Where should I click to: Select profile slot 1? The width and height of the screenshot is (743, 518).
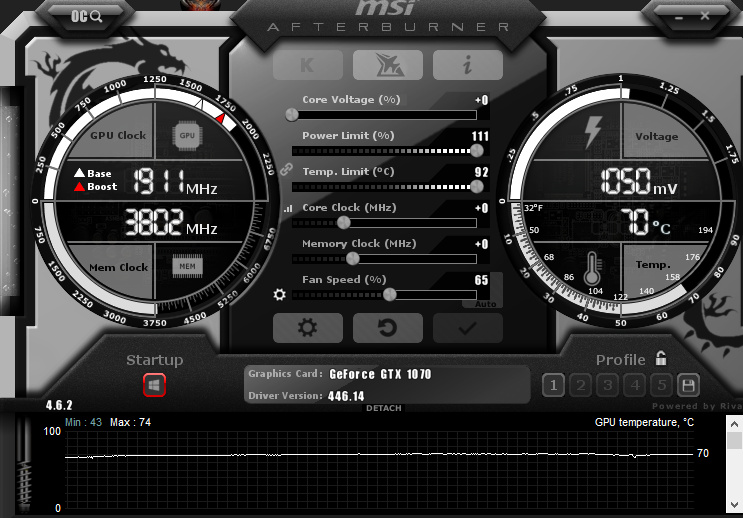(553, 385)
